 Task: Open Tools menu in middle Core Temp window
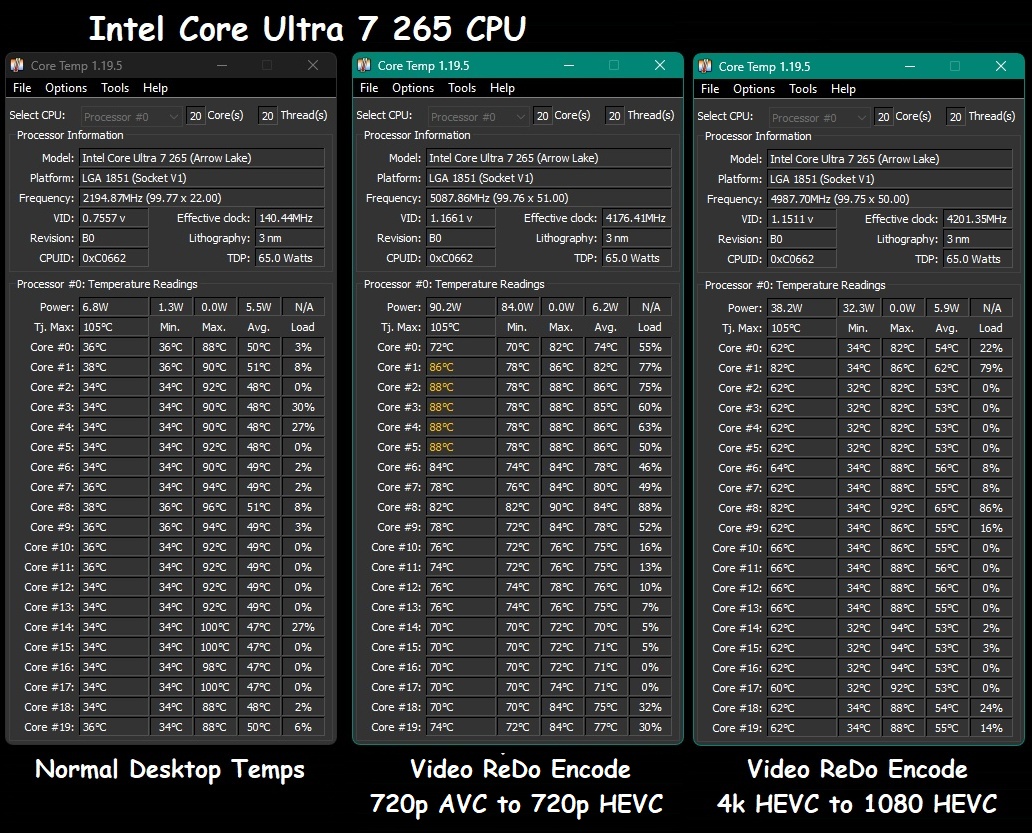[x=462, y=88]
